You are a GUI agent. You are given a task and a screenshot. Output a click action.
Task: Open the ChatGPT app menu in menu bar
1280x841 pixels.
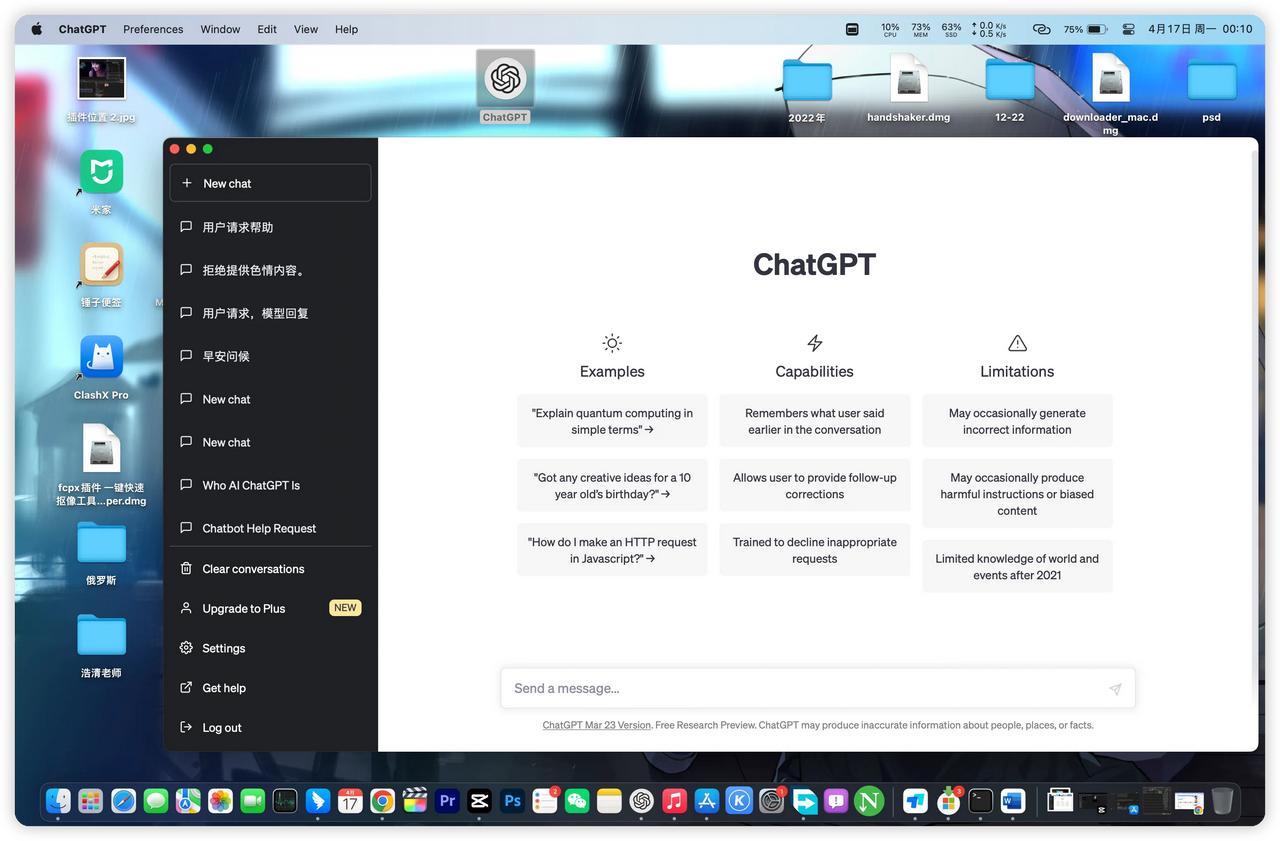point(82,29)
